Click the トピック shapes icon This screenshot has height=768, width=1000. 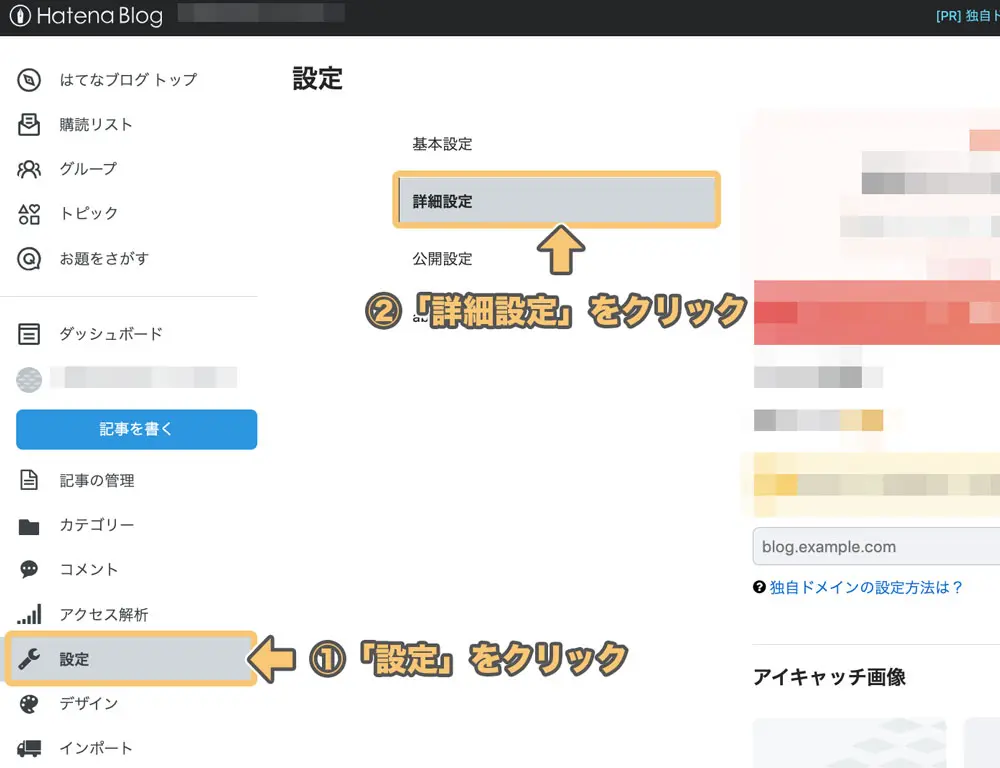pyautogui.click(x=29, y=214)
